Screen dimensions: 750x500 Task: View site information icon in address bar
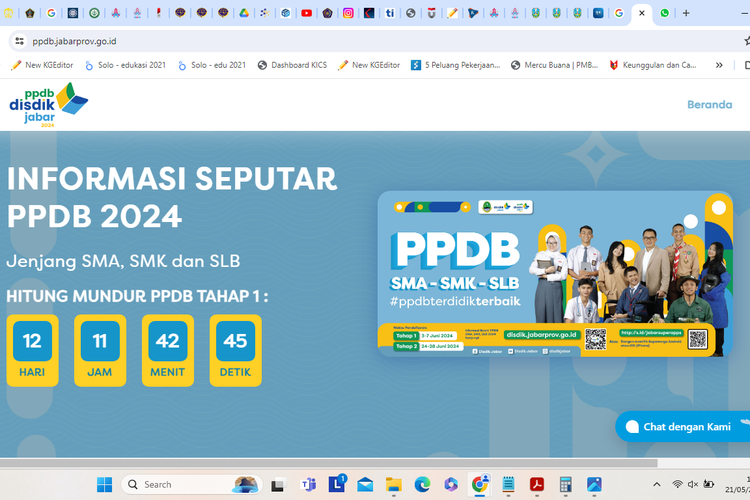[19, 41]
